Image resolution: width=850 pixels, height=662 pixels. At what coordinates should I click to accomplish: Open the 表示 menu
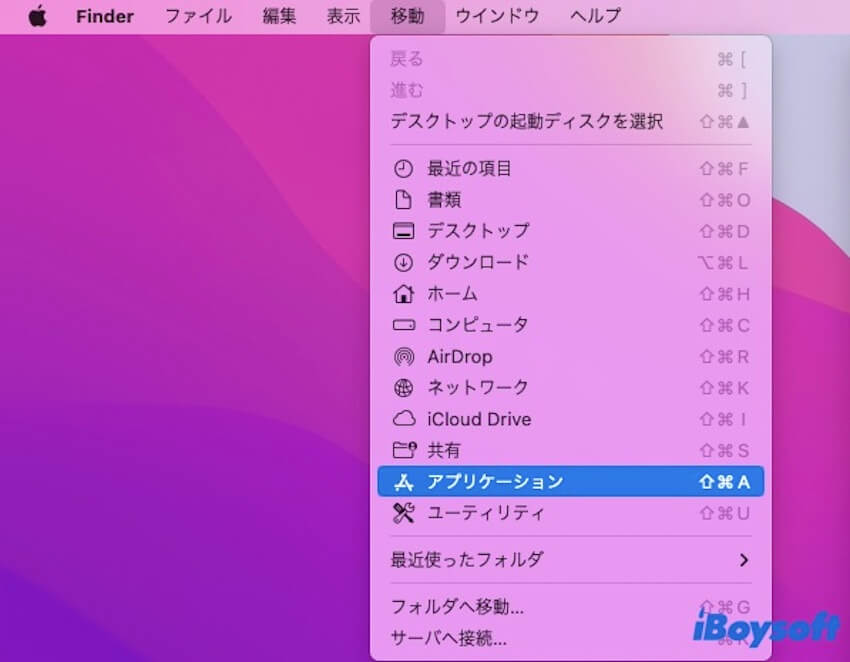(x=343, y=16)
